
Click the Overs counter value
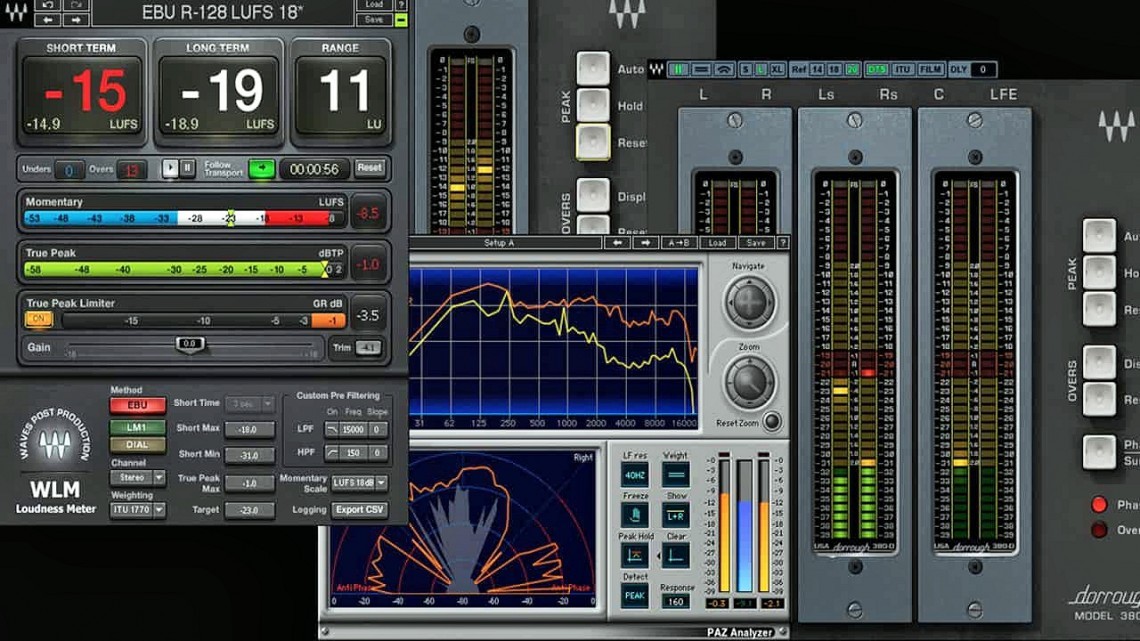[x=131, y=170]
